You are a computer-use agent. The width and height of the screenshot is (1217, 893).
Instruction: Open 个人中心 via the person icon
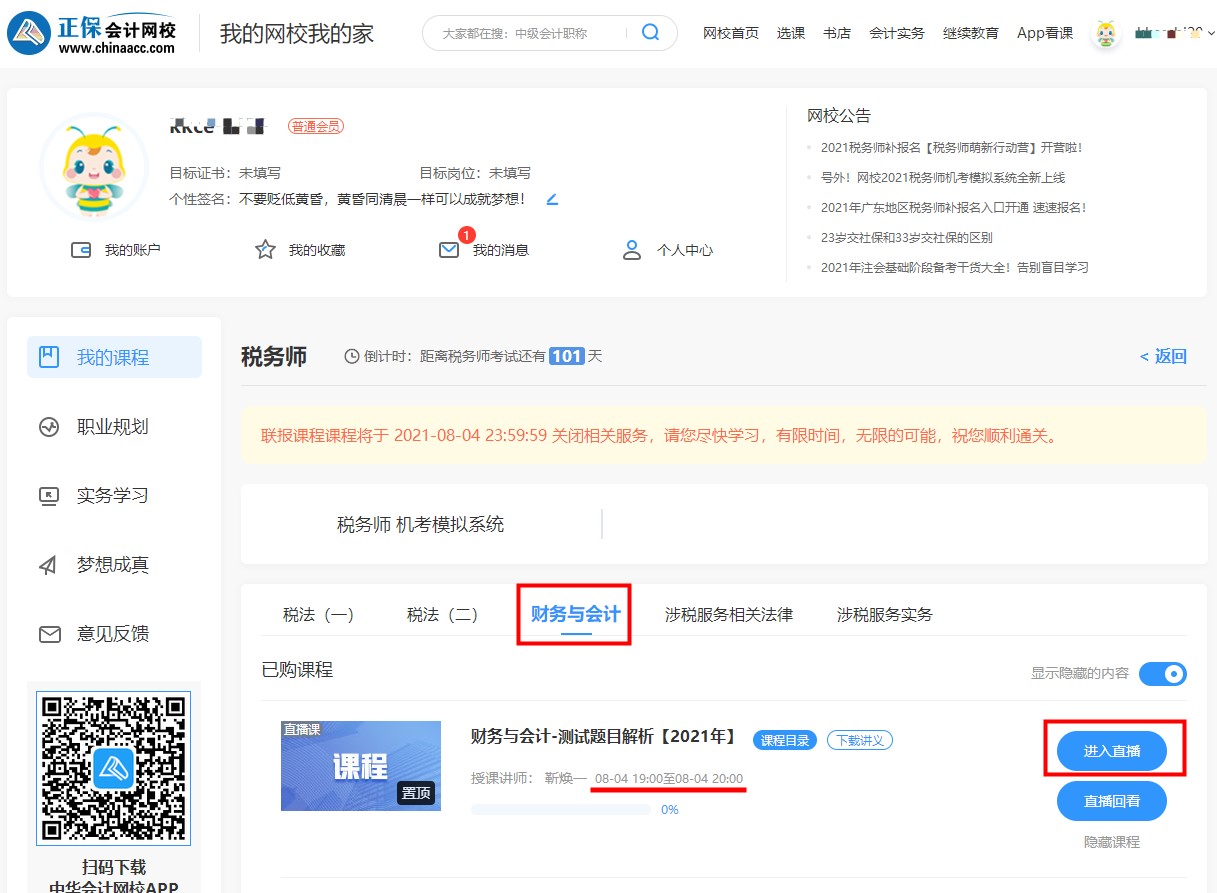click(x=632, y=250)
